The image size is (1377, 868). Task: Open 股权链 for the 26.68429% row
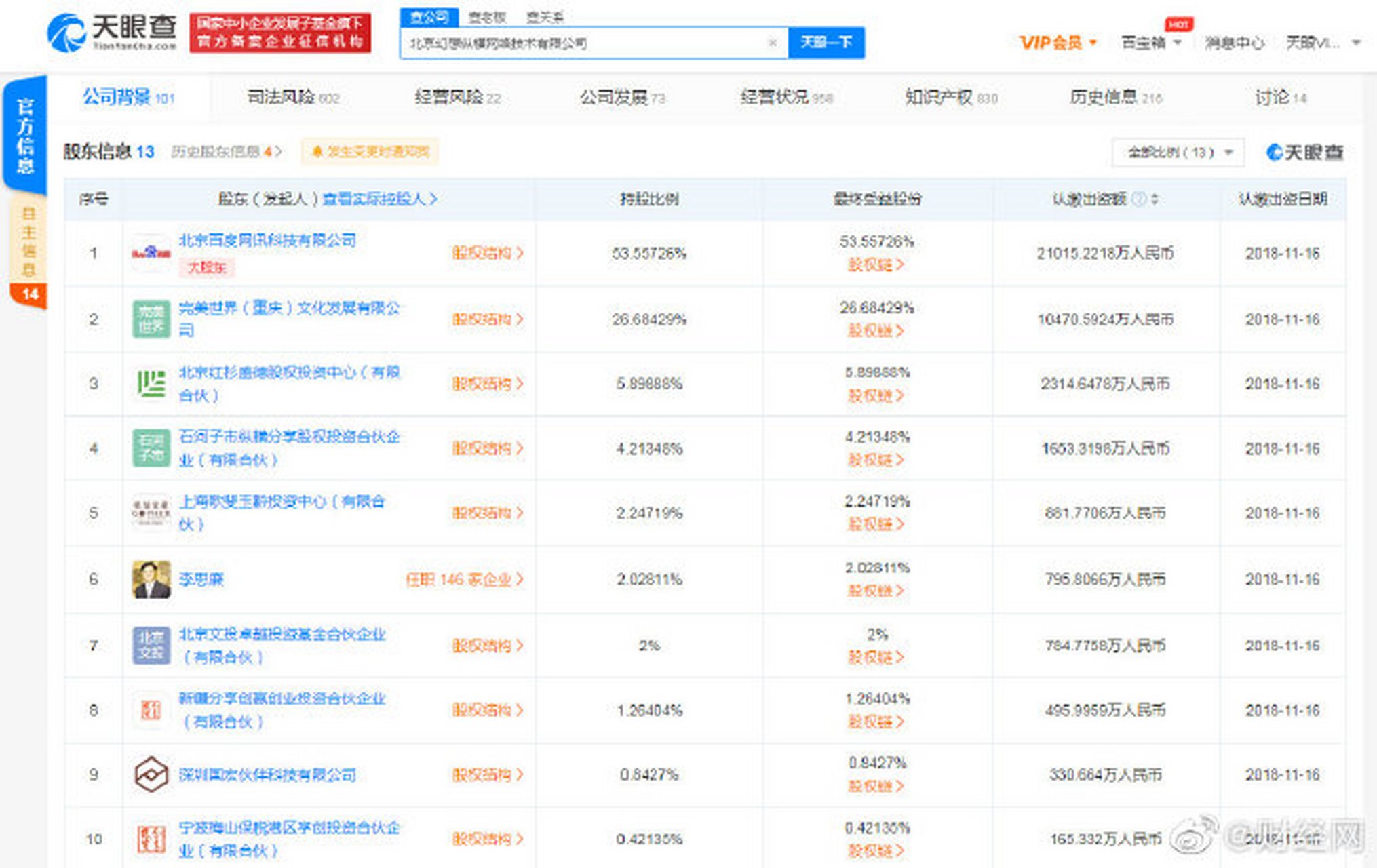click(x=876, y=331)
